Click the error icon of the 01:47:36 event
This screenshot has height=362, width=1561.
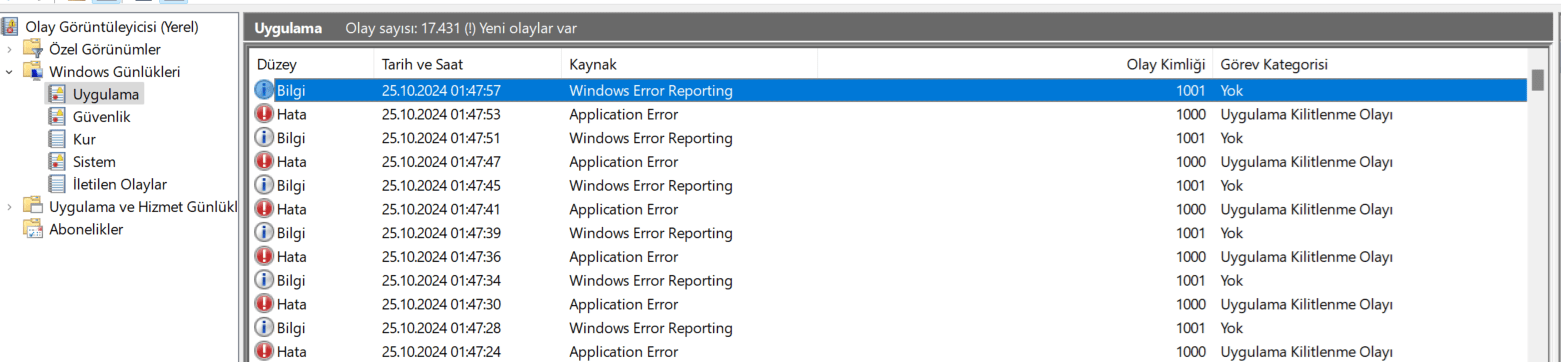click(x=264, y=257)
